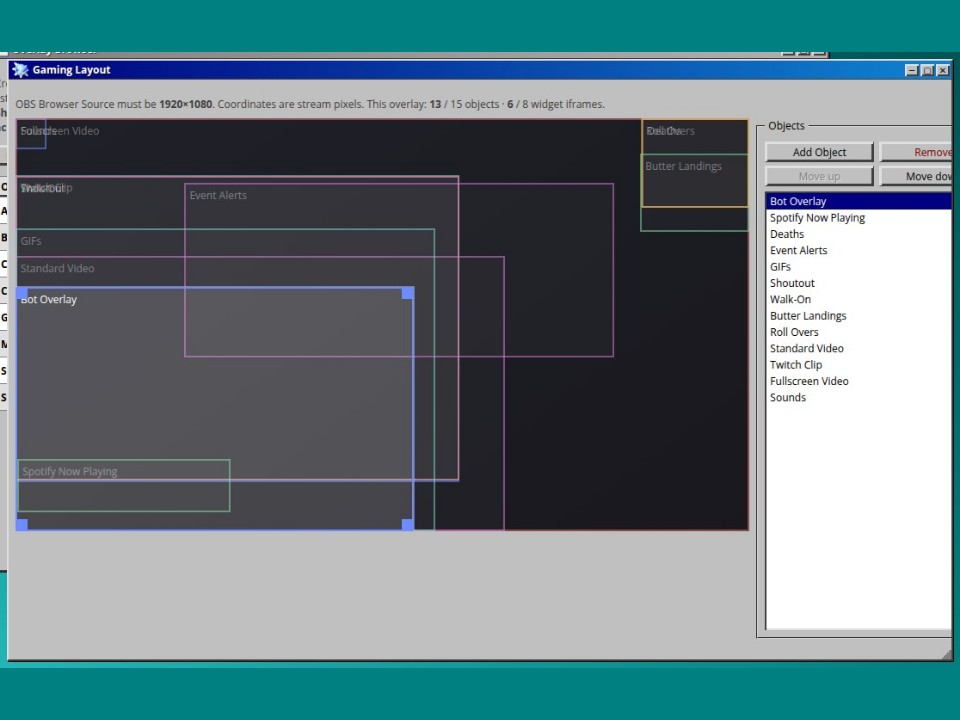
Task: Grab the Bot Overlay bottom-left resize handle
Action: (x=22, y=525)
